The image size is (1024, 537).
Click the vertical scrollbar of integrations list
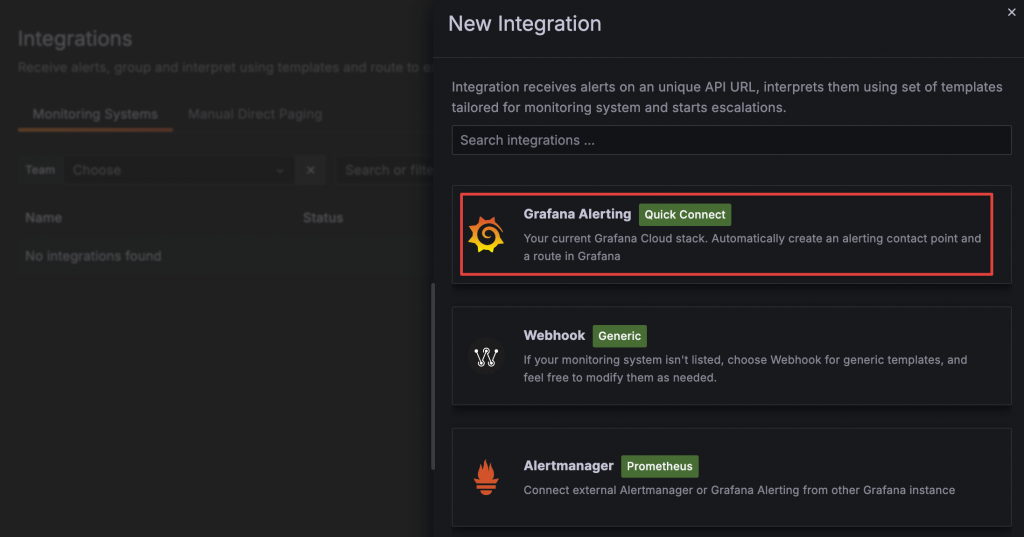[432, 376]
